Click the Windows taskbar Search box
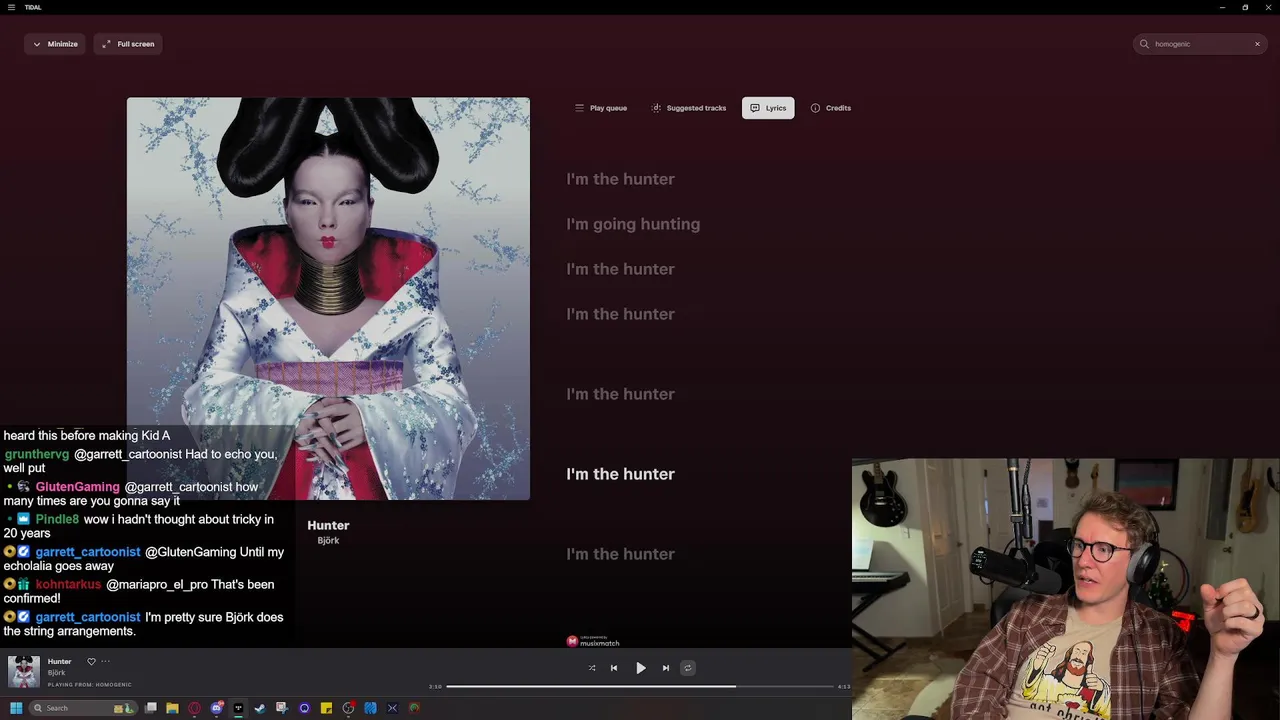The image size is (1280, 720). pyautogui.click(x=82, y=708)
